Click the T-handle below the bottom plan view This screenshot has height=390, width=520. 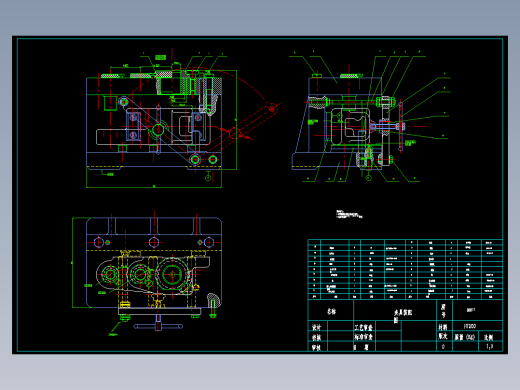[x=158, y=326]
